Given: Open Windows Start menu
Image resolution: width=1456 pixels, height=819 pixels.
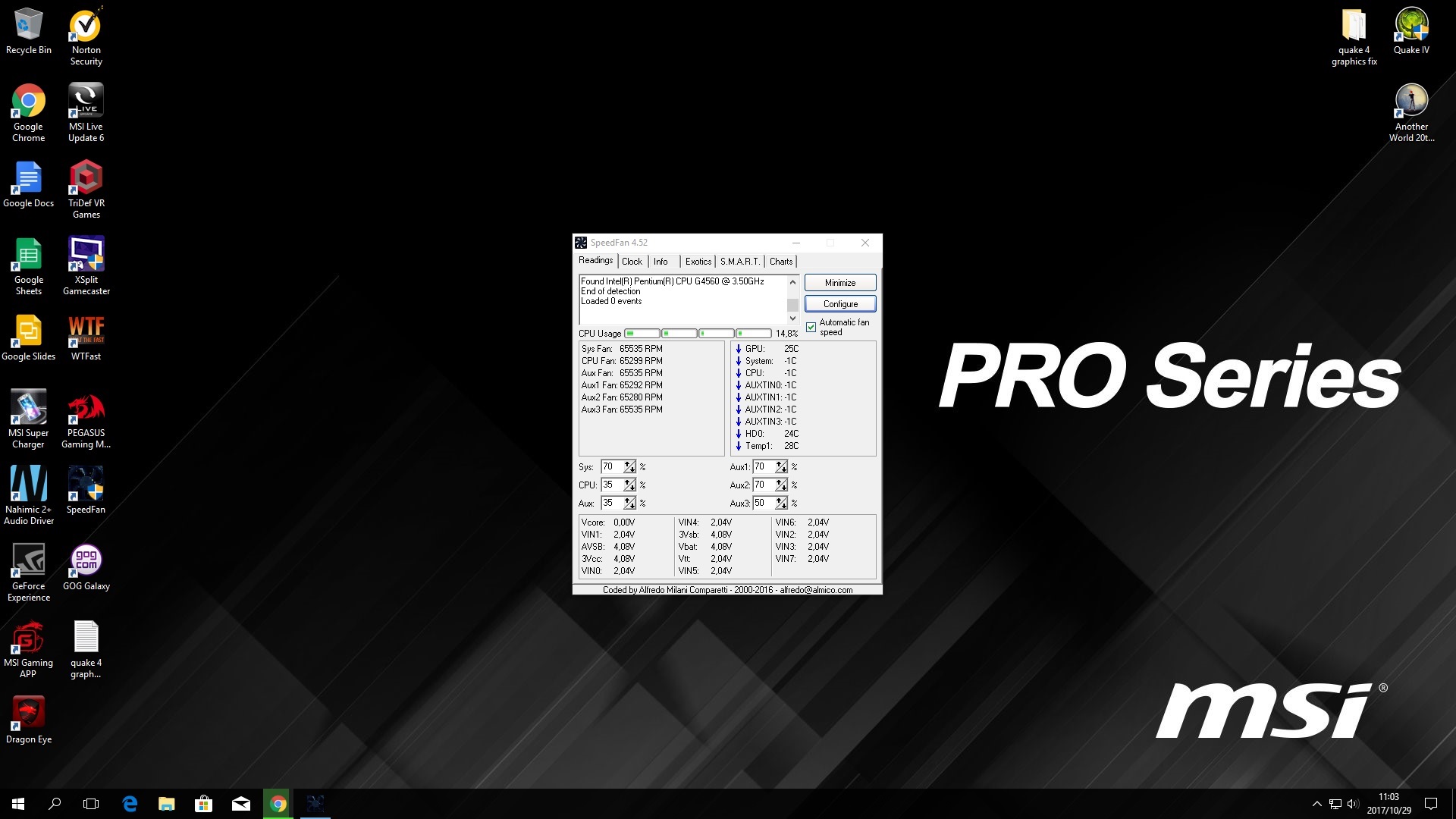Looking at the screenshot, I should coord(18,804).
